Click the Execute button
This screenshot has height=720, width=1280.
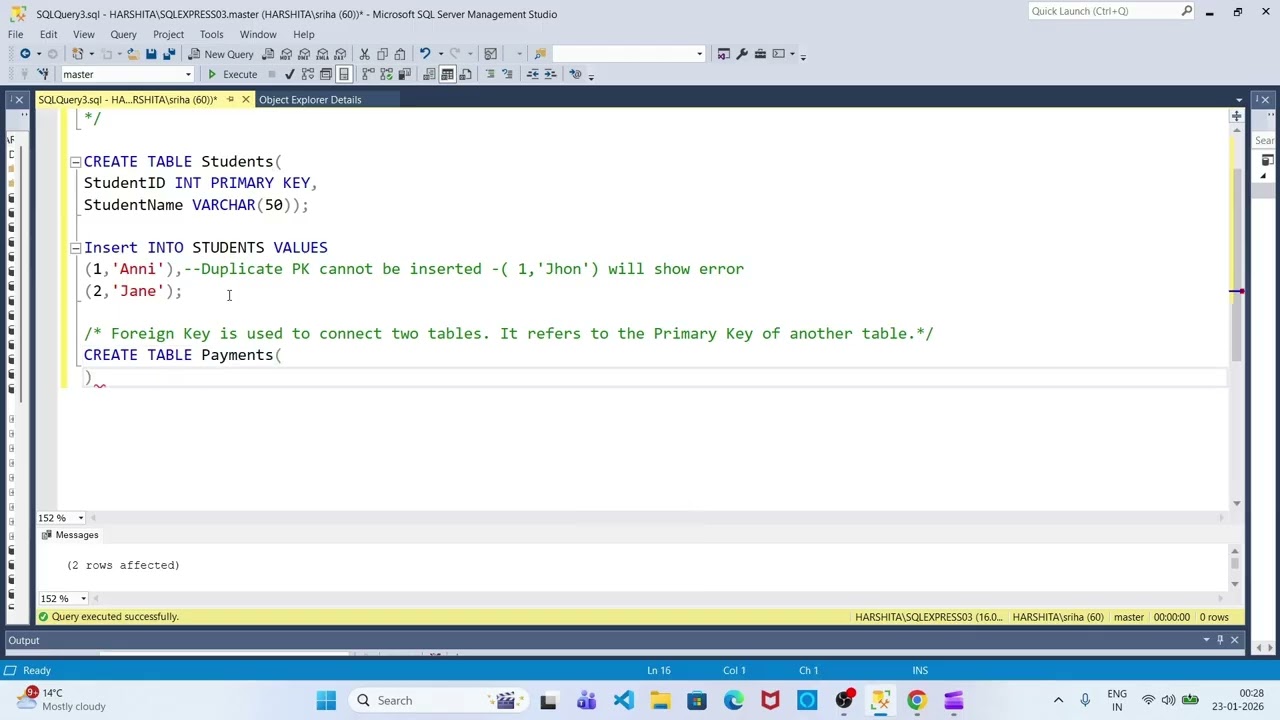(x=232, y=74)
